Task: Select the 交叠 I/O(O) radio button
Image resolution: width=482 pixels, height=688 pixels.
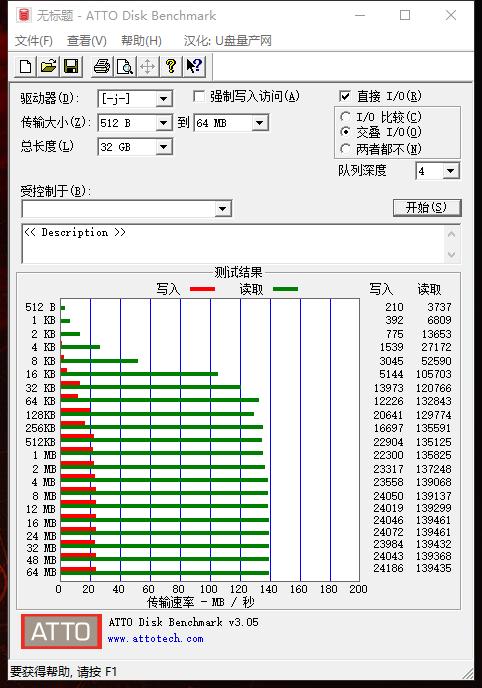Action: (345, 132)
